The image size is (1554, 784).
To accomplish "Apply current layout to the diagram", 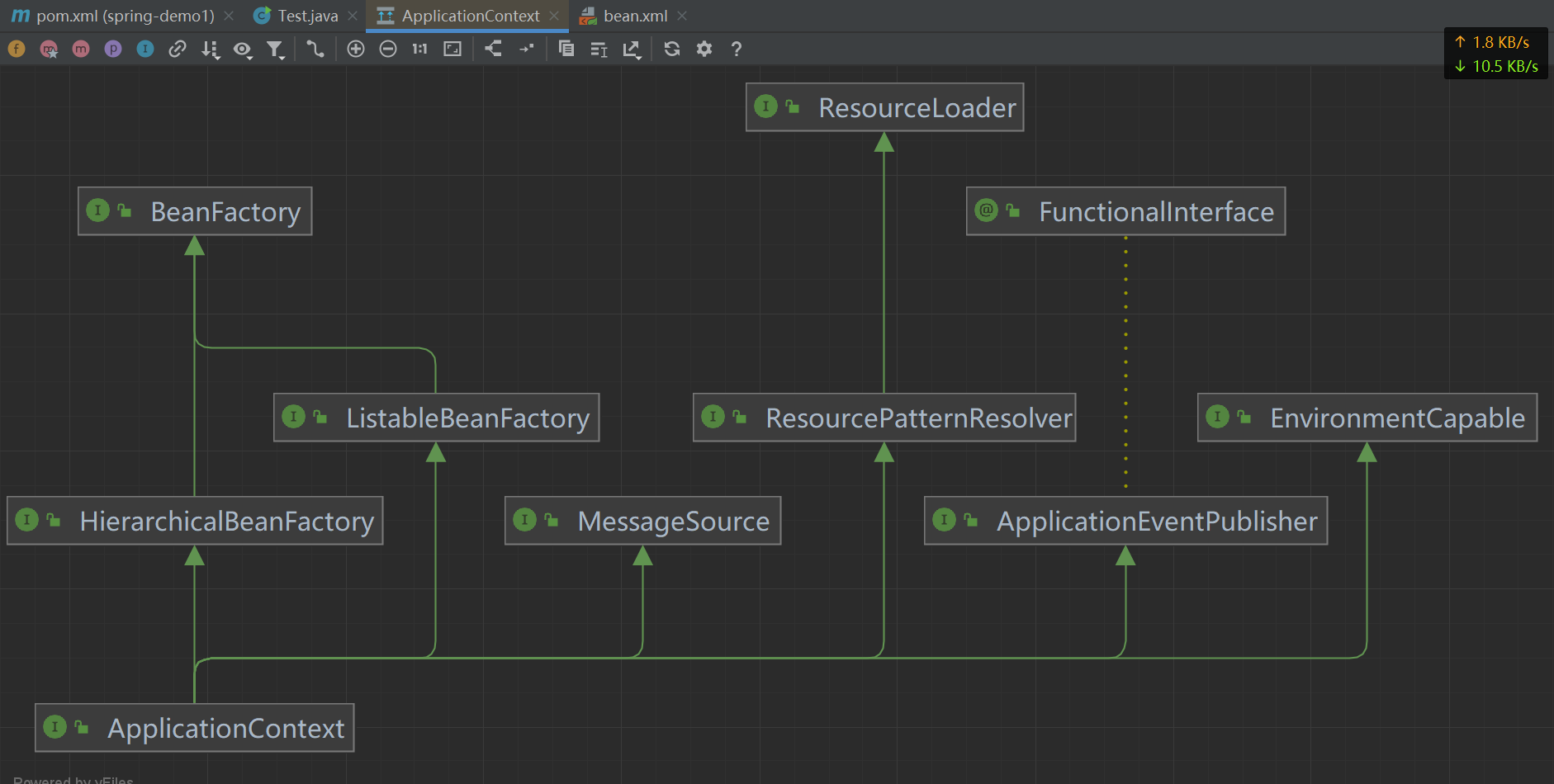I will click(493, 50).
